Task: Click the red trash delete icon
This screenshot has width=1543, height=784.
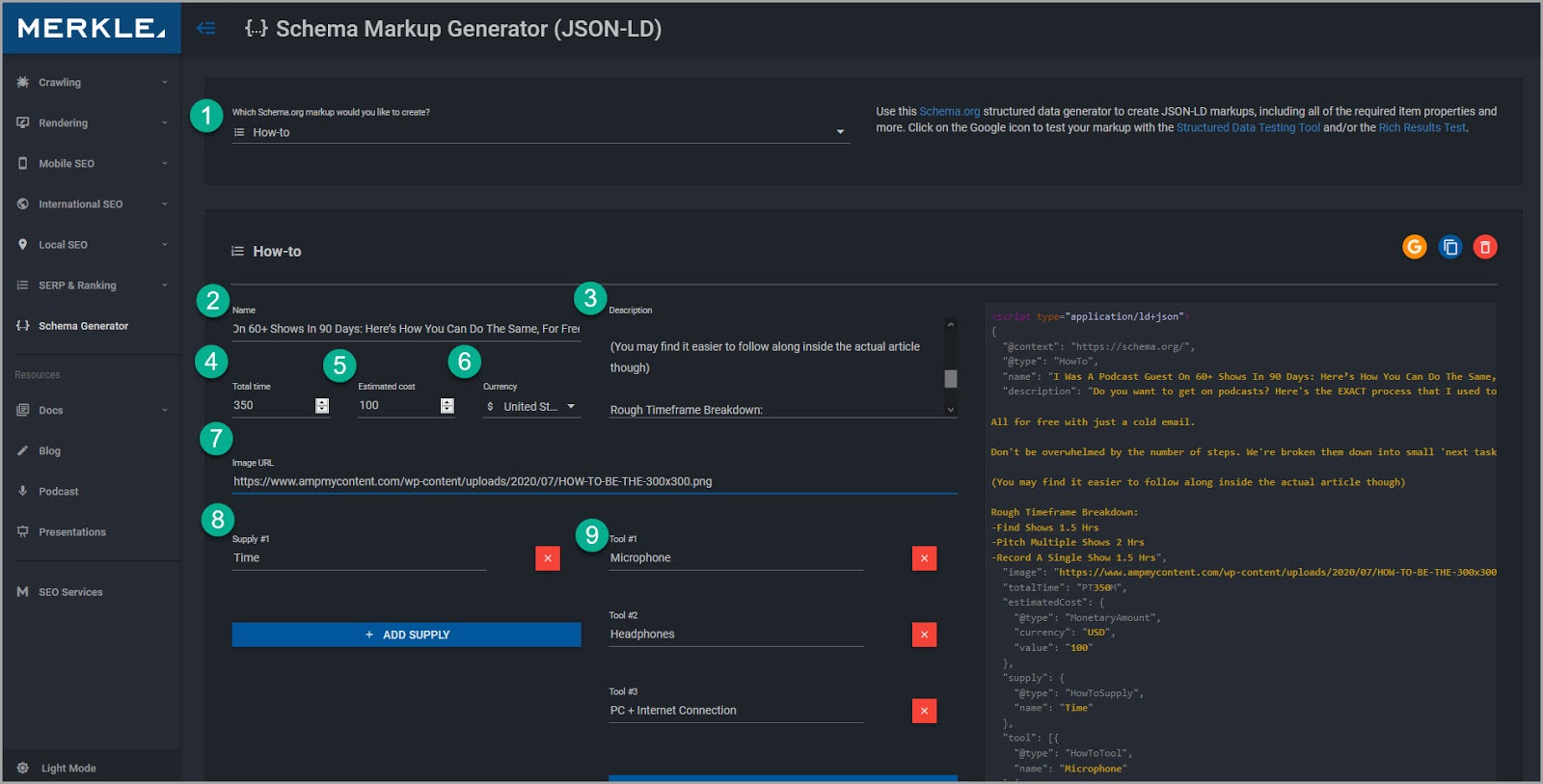Action: (x=1485, y=247)
